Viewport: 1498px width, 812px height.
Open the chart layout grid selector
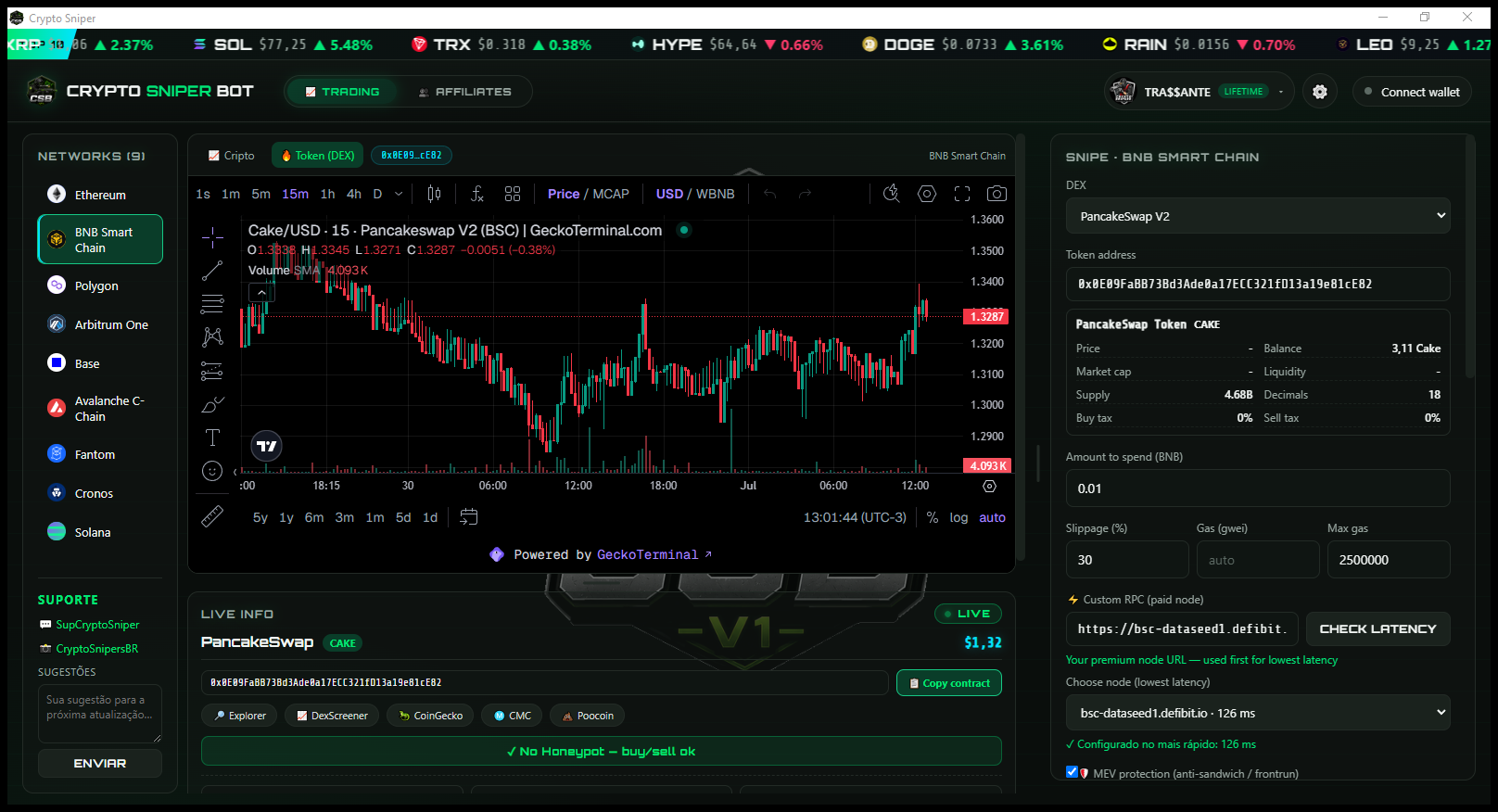(x=513, y=194)
